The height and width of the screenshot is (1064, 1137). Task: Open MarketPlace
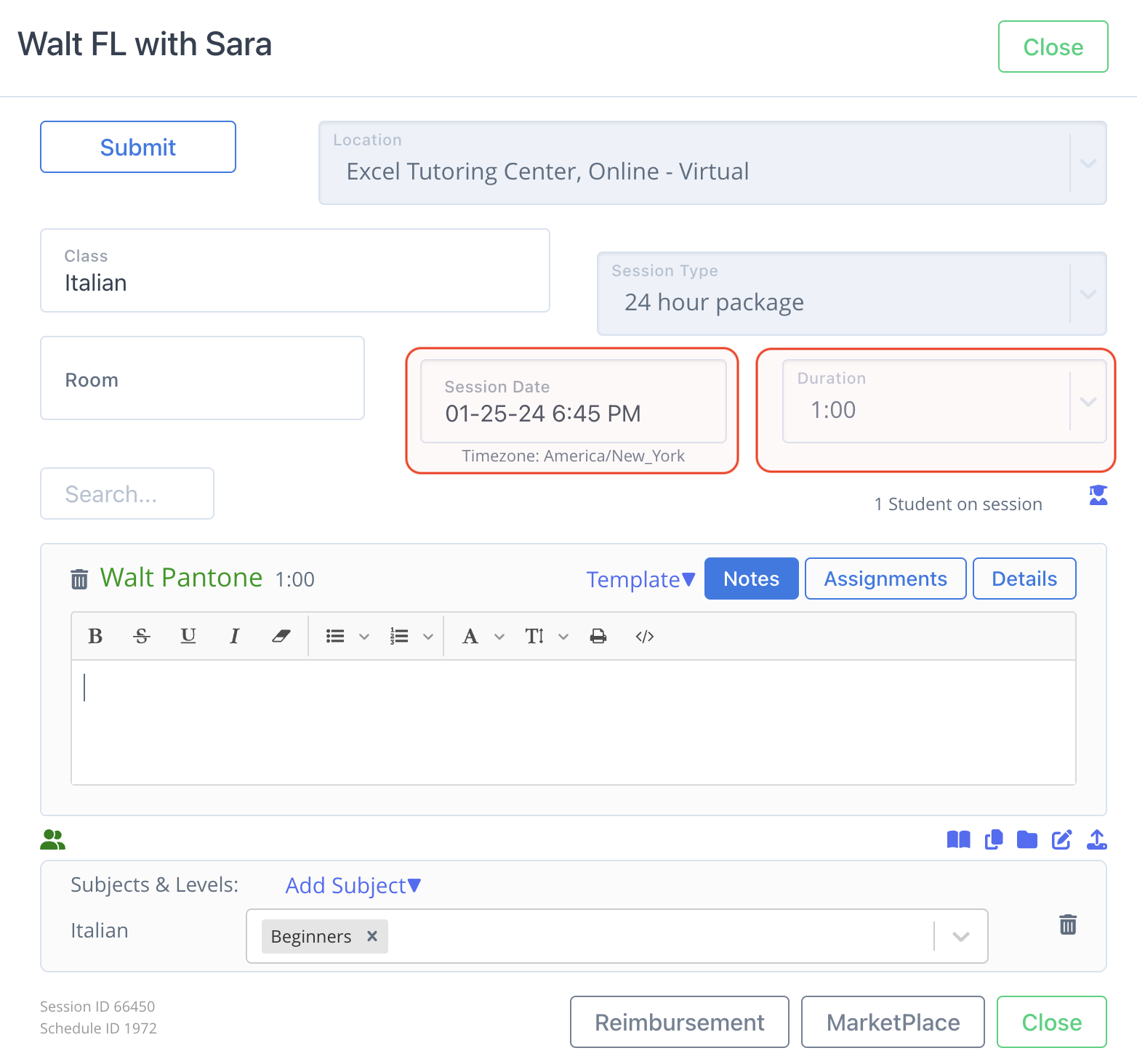tap(893, 1022)
